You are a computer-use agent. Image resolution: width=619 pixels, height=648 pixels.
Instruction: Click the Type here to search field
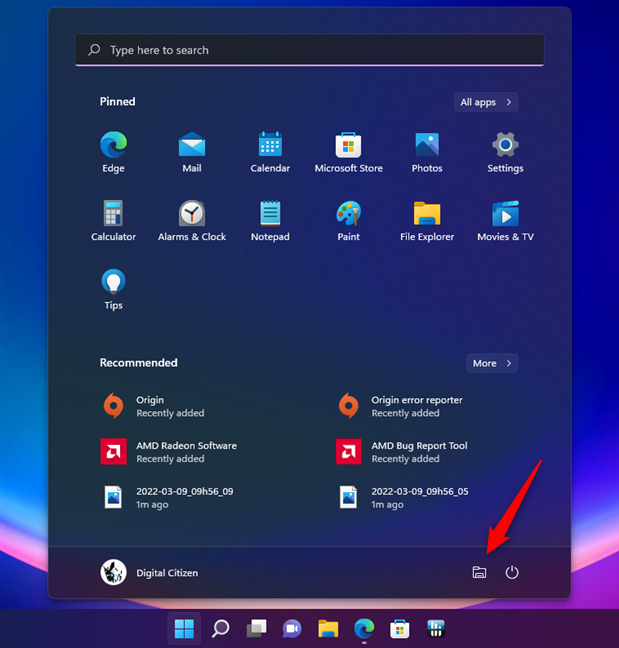(x=310, y=50)
